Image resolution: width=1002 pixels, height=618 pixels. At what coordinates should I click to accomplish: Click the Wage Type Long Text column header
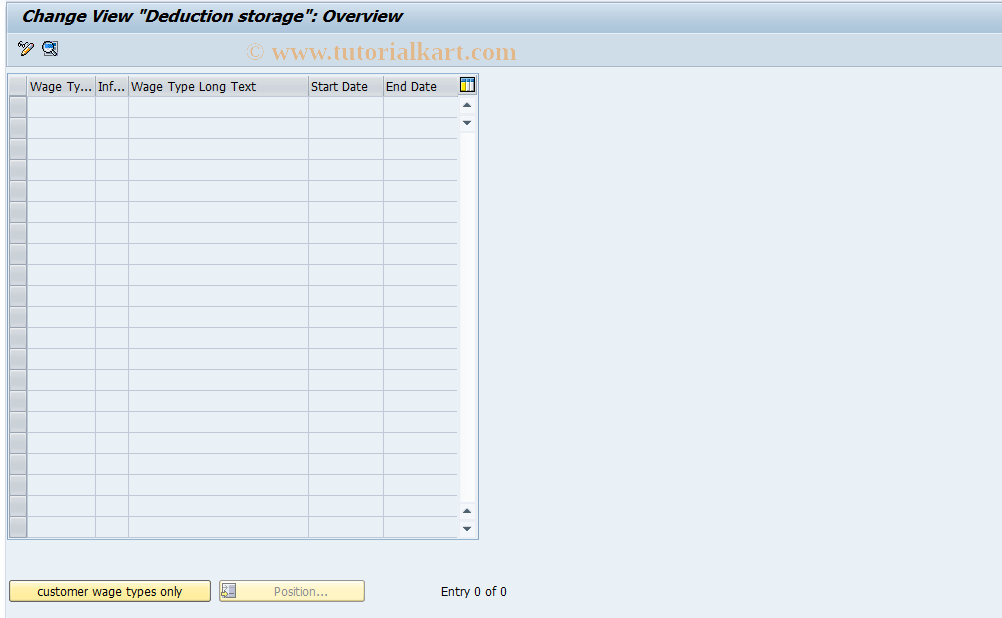pyautogui.click(x=219, y=86)
